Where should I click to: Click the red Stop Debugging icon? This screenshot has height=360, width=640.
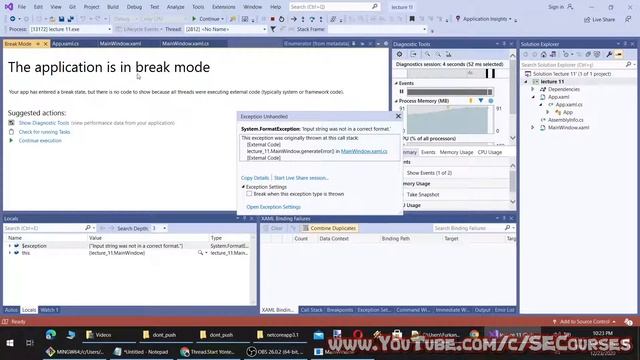(273, 19)
